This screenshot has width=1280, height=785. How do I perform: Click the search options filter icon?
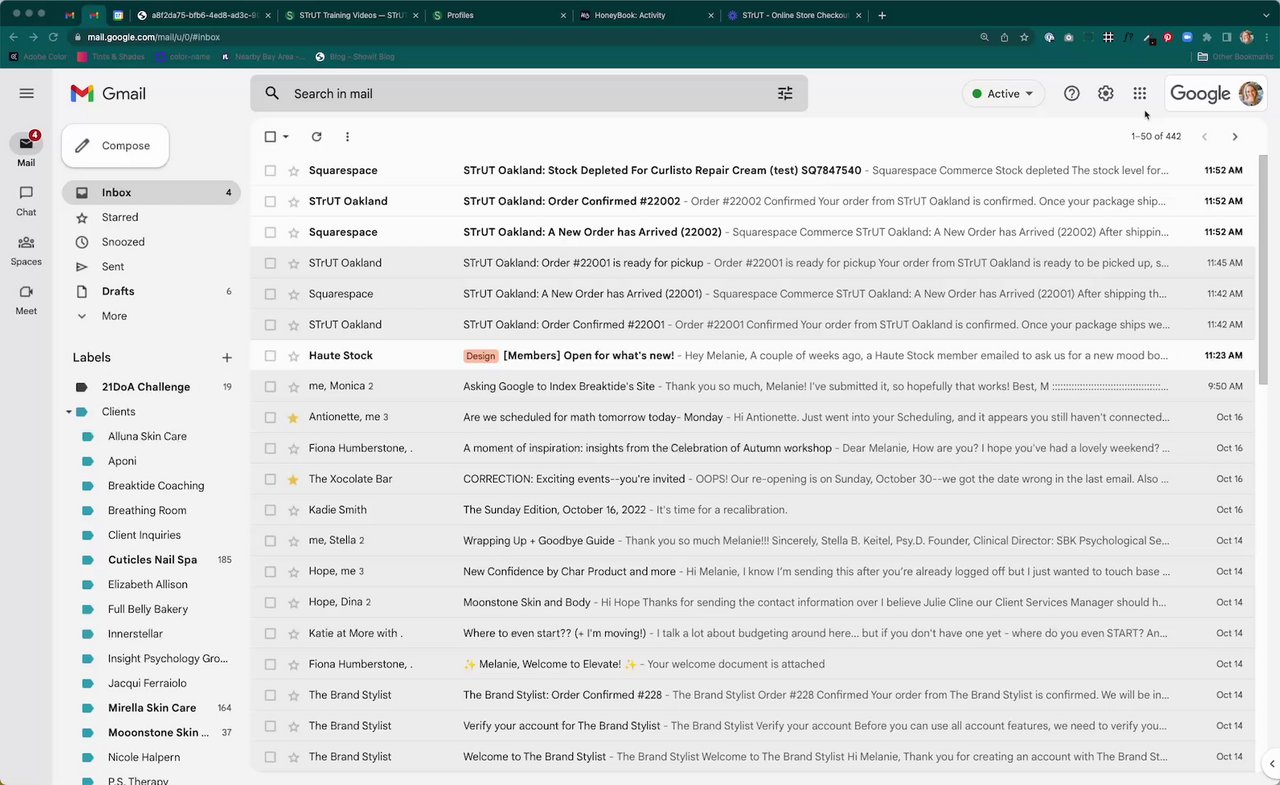coord(785,93)
